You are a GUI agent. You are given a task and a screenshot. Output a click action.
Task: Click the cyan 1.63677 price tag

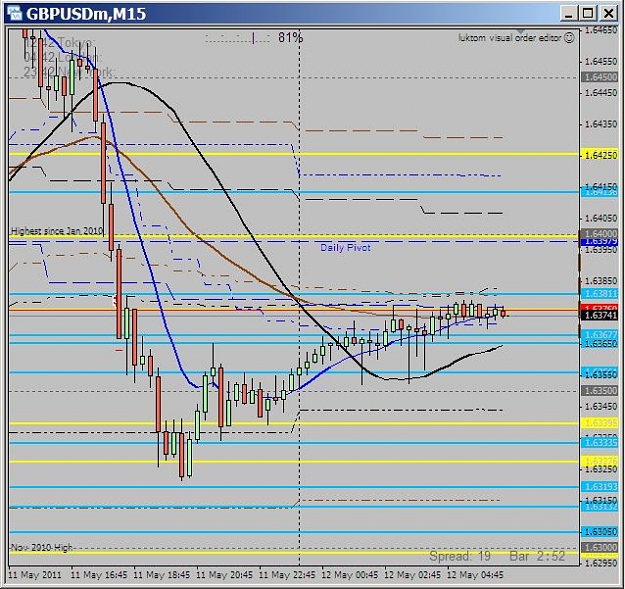coord(599,335)
